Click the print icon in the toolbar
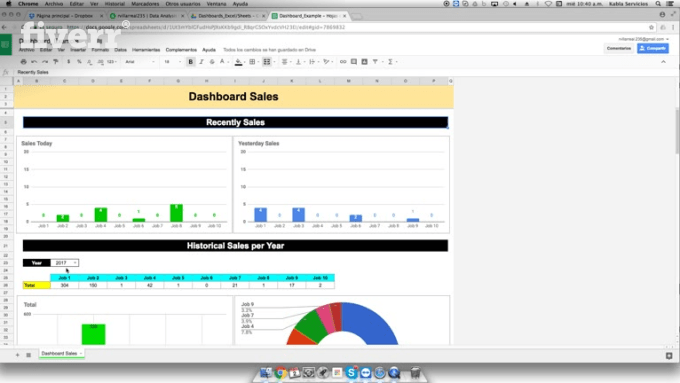This screenshot has height=383, width=680. pos(23,62)
